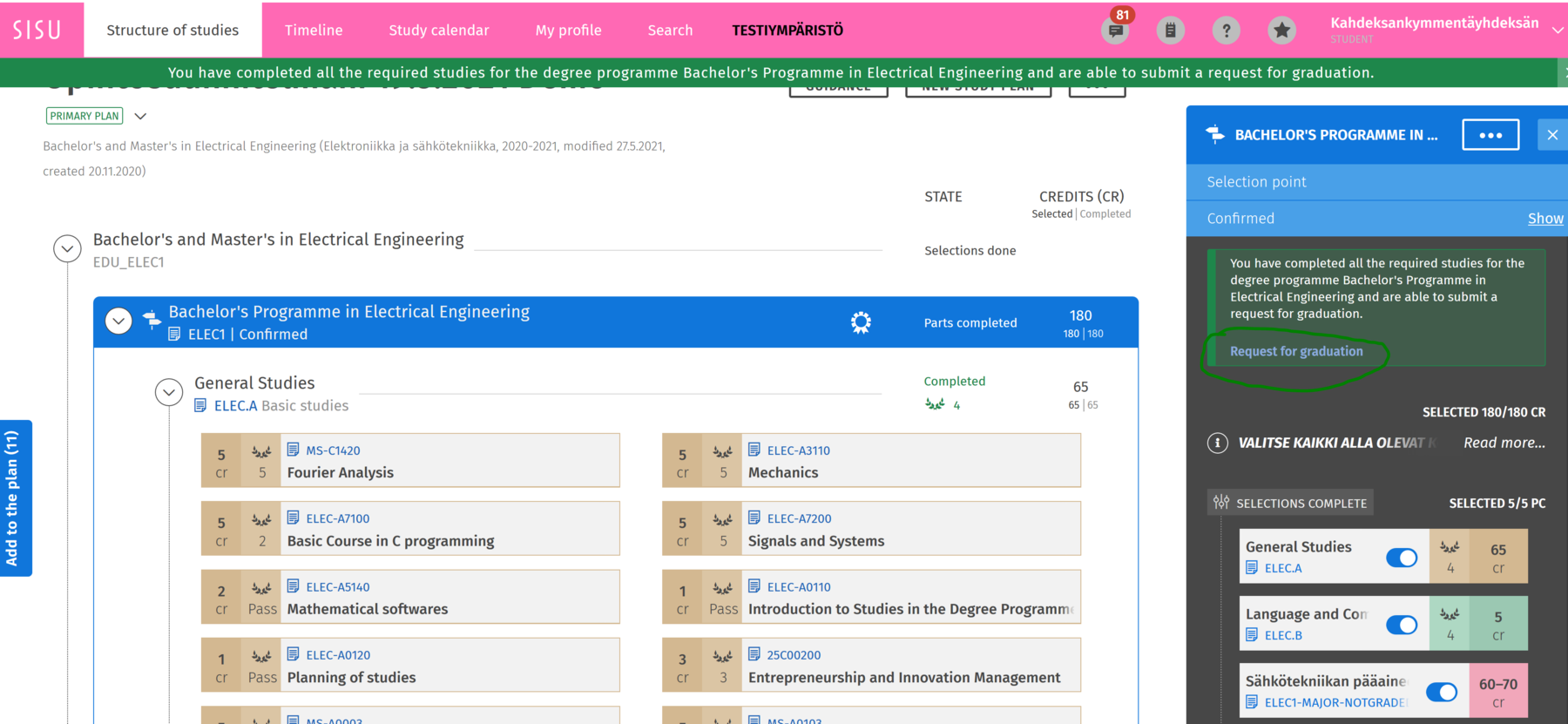This screenshot has width=1568, height=724.
Task: Click the Request for graduation link
Action: 1296,351
